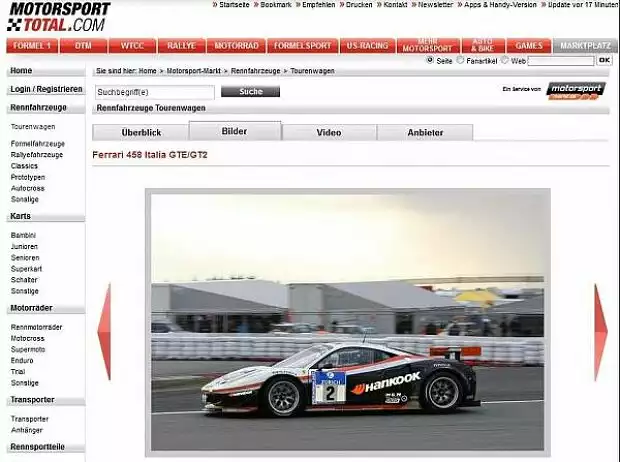
Task: Click the Kontakt top link
Action: (x=395, y=5)
